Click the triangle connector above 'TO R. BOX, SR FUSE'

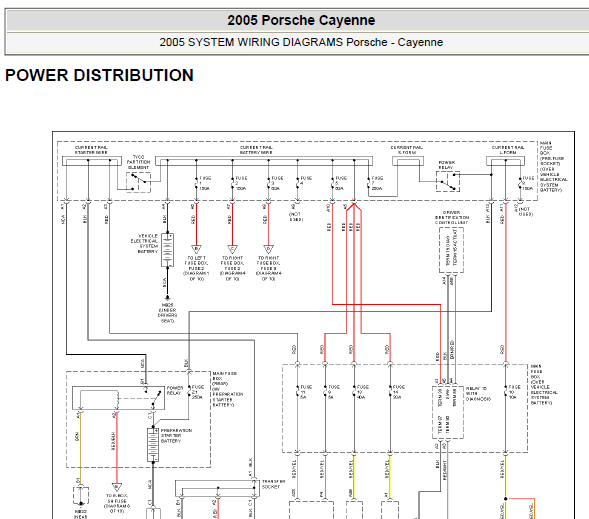pyautogui.click(x=116, y=488)
